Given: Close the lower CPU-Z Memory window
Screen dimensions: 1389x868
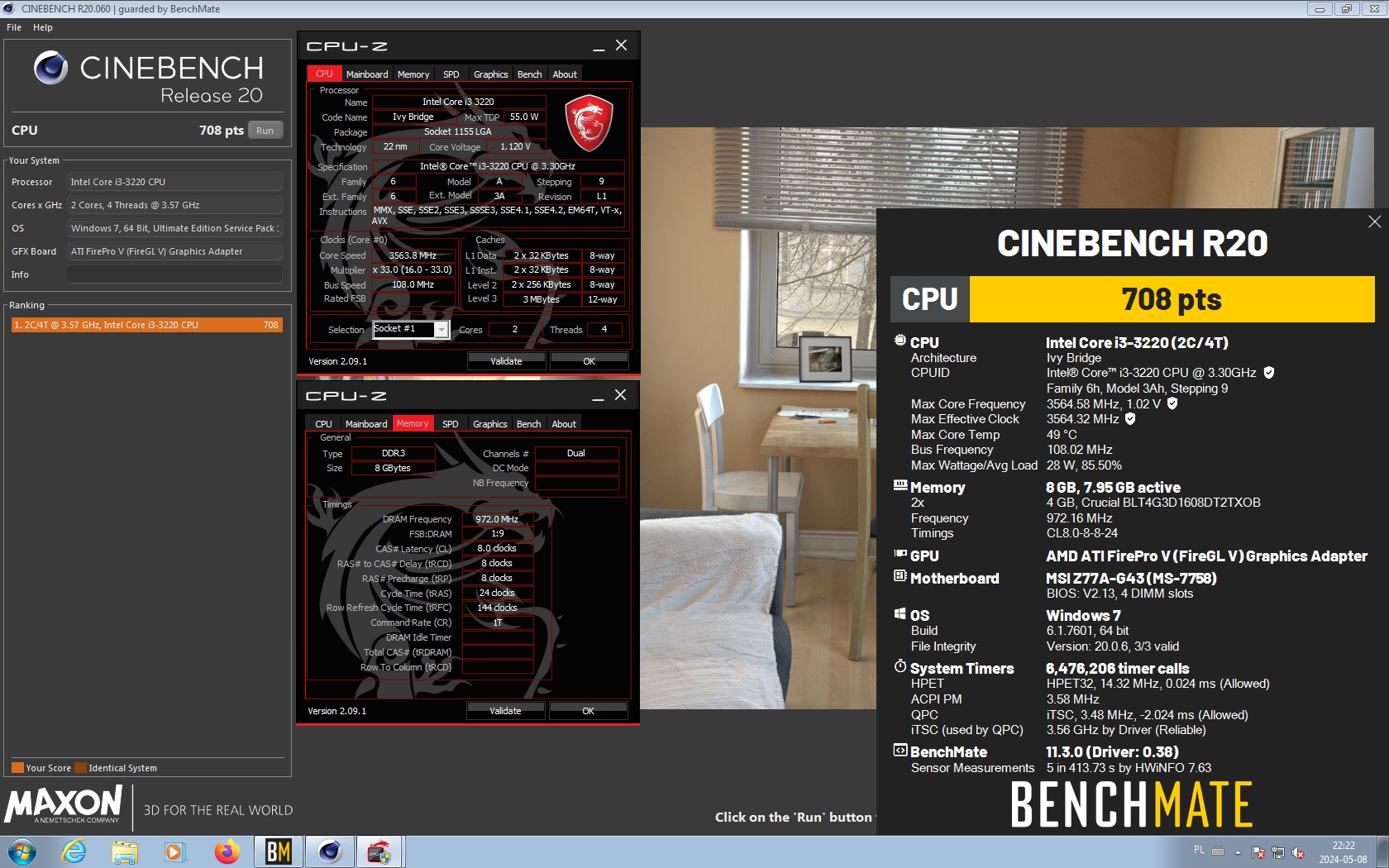Looking at the screenshot, I should tap(620, 395).
